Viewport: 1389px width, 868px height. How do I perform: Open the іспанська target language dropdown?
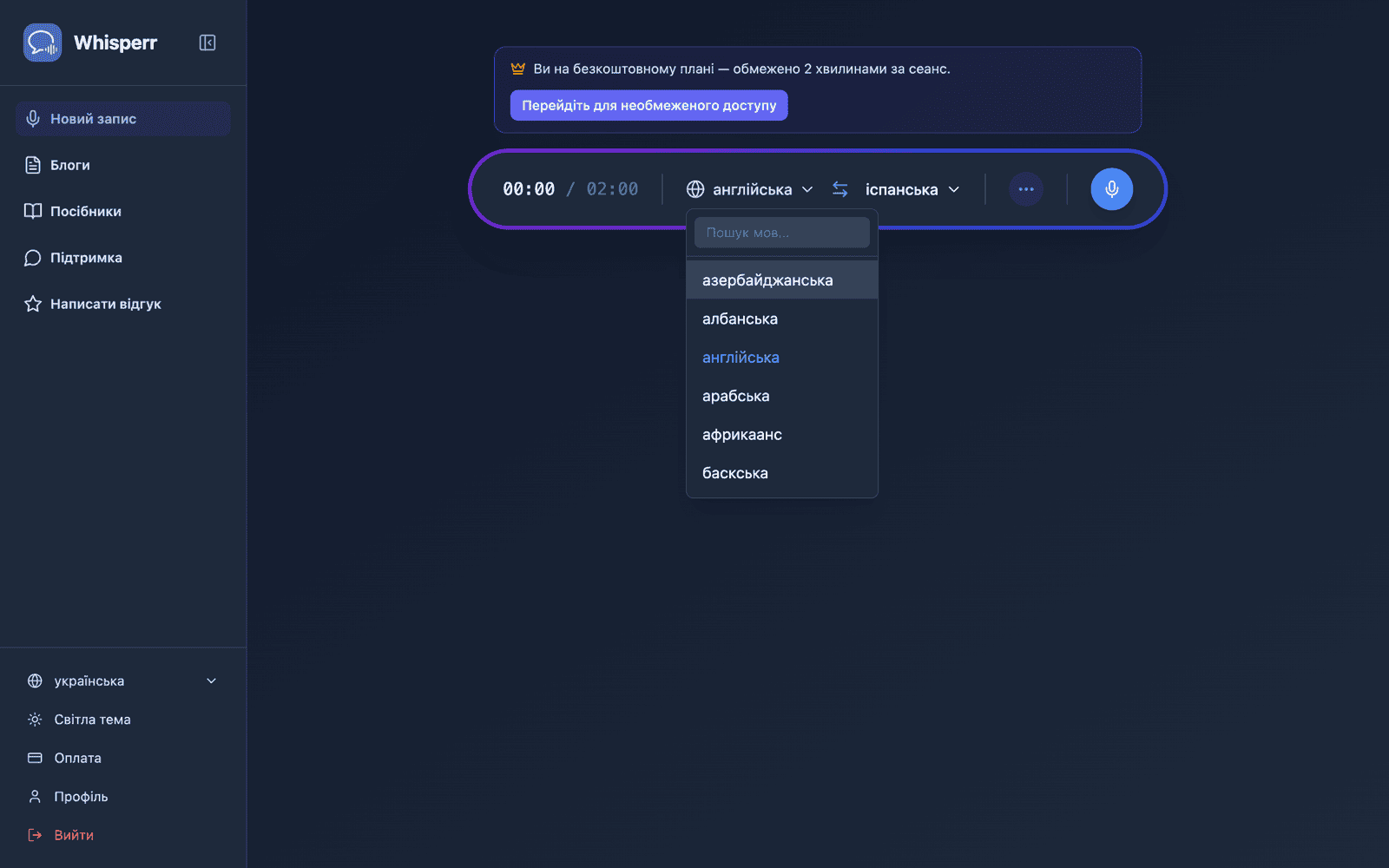click(912, 189)
